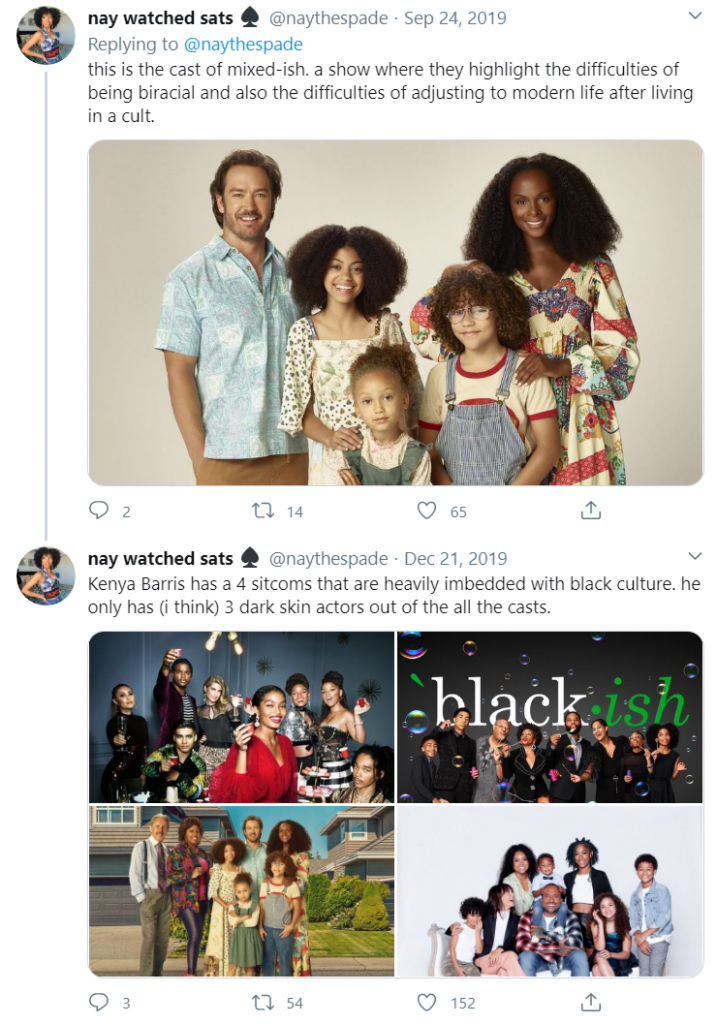Like the Dec 21 Kenya Barris tweet
The image size is (717, 1024).
pyautogui.click(x=426, y=1001)
